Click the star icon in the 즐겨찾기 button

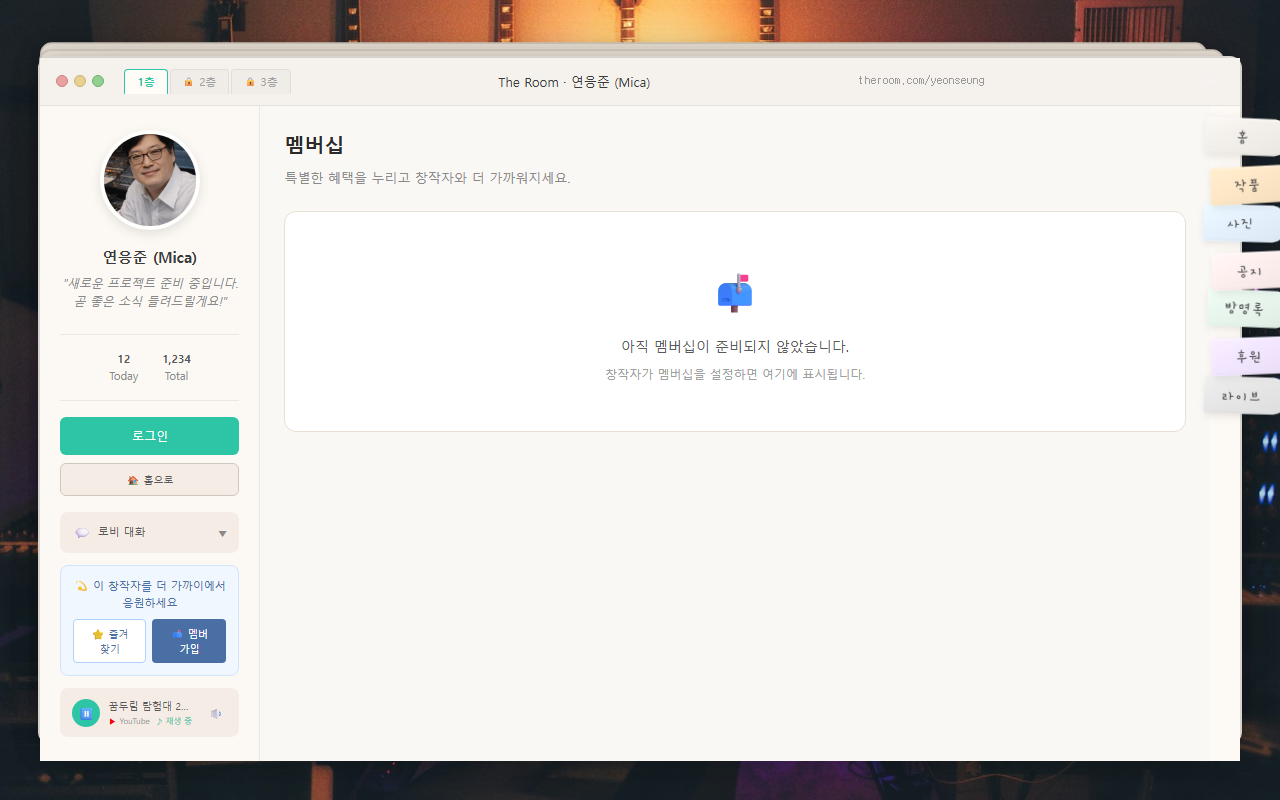coord(98,634)
